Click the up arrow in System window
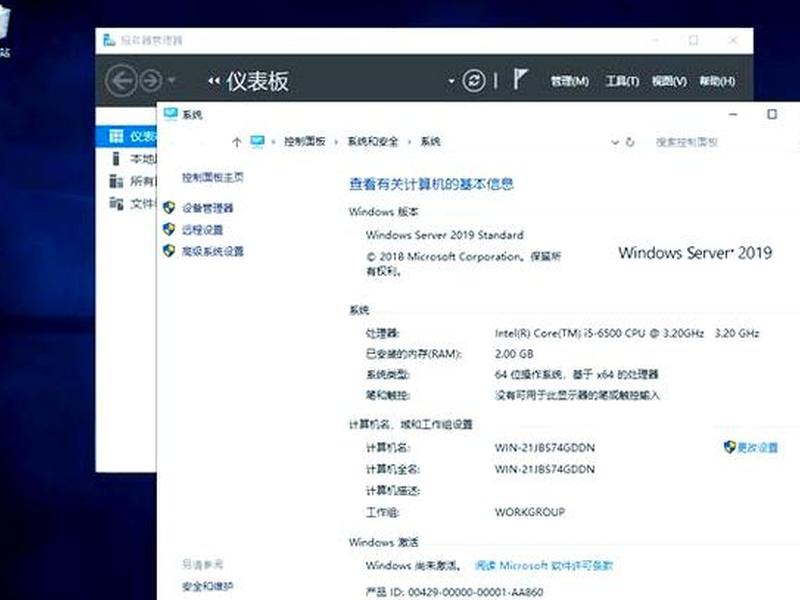Screen dimensions: 800x600 (x=236, y=142)
